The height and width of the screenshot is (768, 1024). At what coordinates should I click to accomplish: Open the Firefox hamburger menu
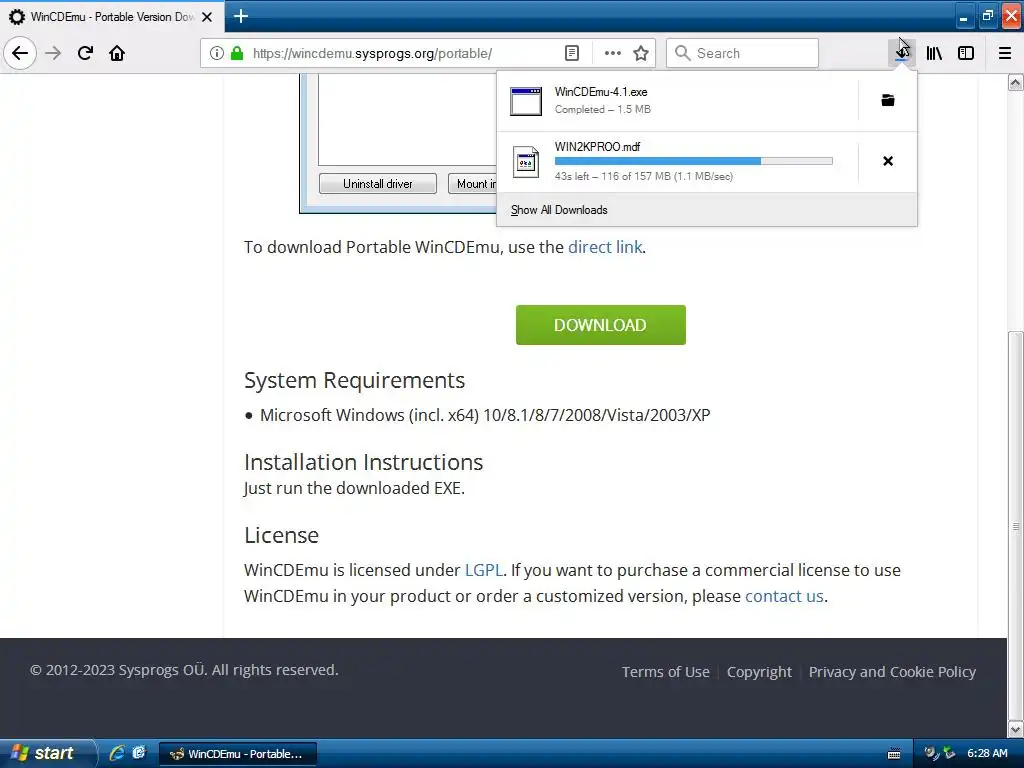pyautogui.click(x=1005, y=53)
